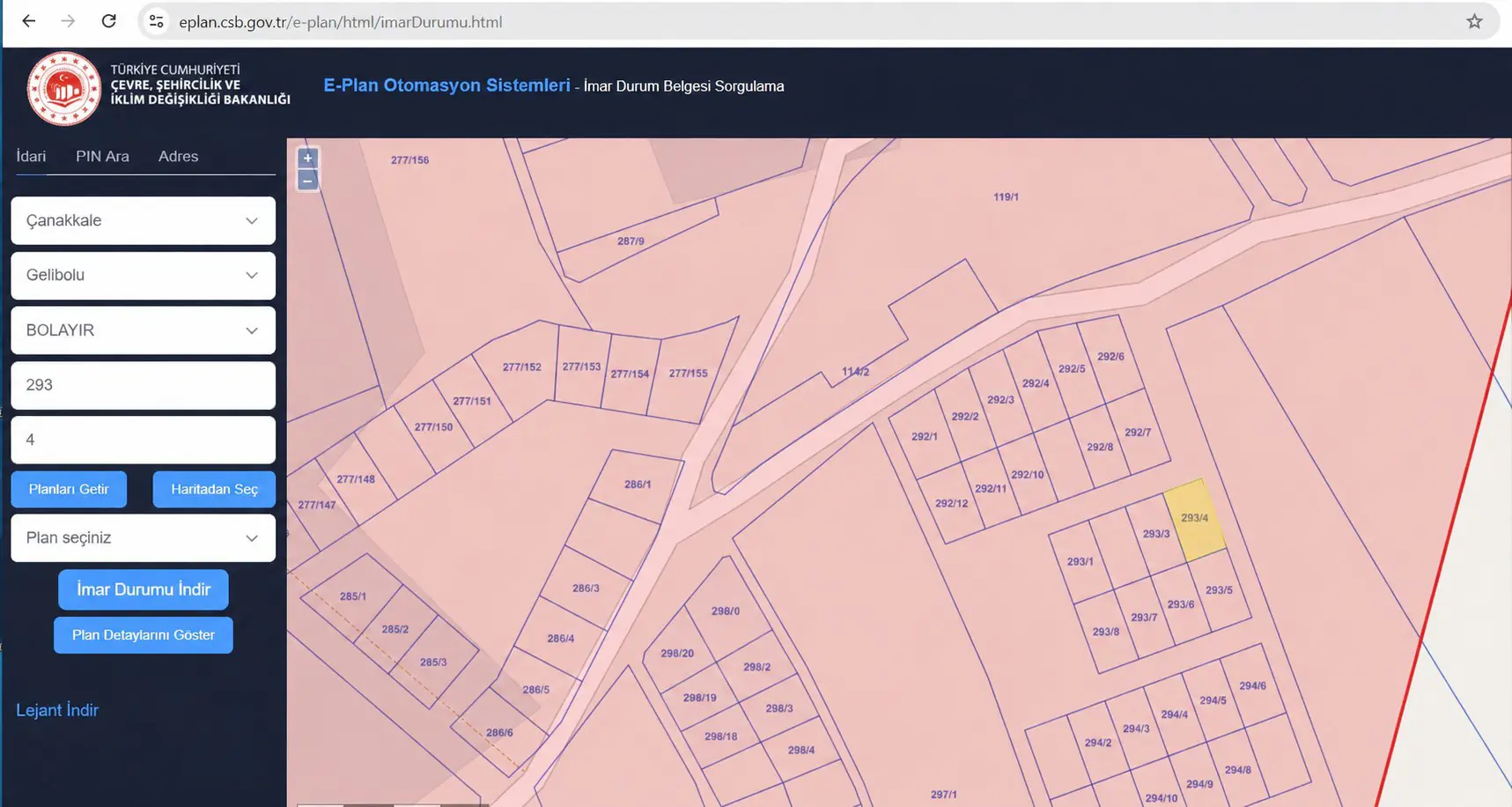Click parcel labeled 298/0 on map
The image size is (1512, 807).
[x=726, y=611]
